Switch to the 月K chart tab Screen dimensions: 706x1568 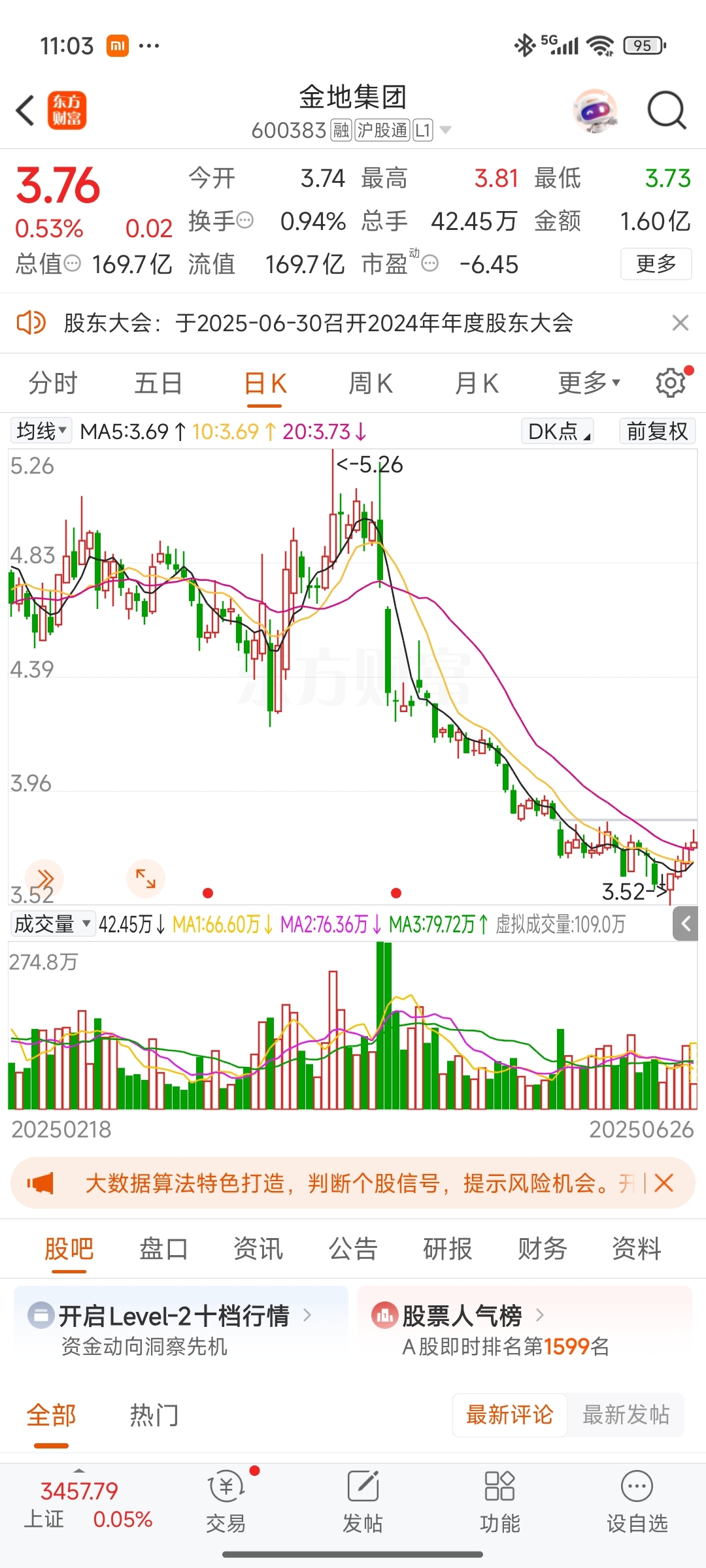[477, 383]
